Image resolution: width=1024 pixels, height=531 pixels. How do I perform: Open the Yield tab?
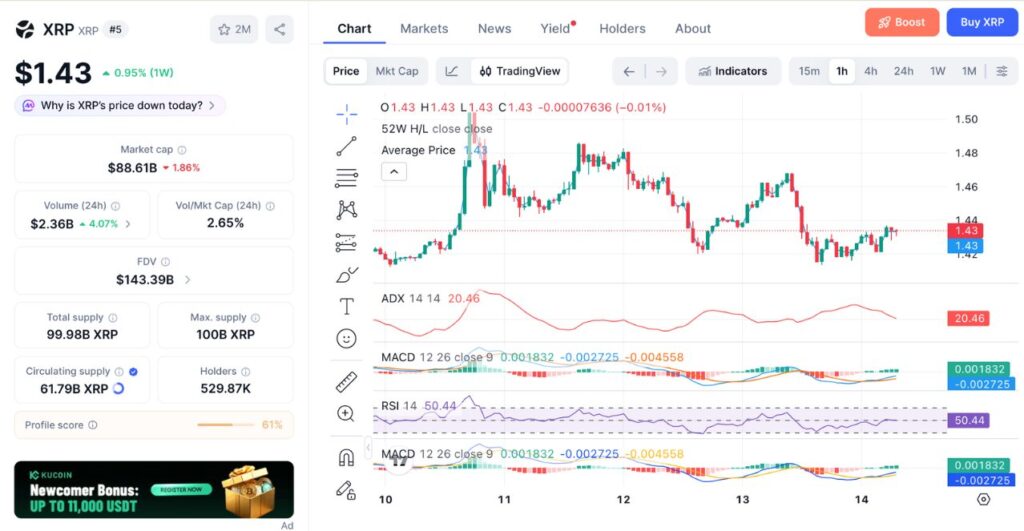(x=556, y=29)
